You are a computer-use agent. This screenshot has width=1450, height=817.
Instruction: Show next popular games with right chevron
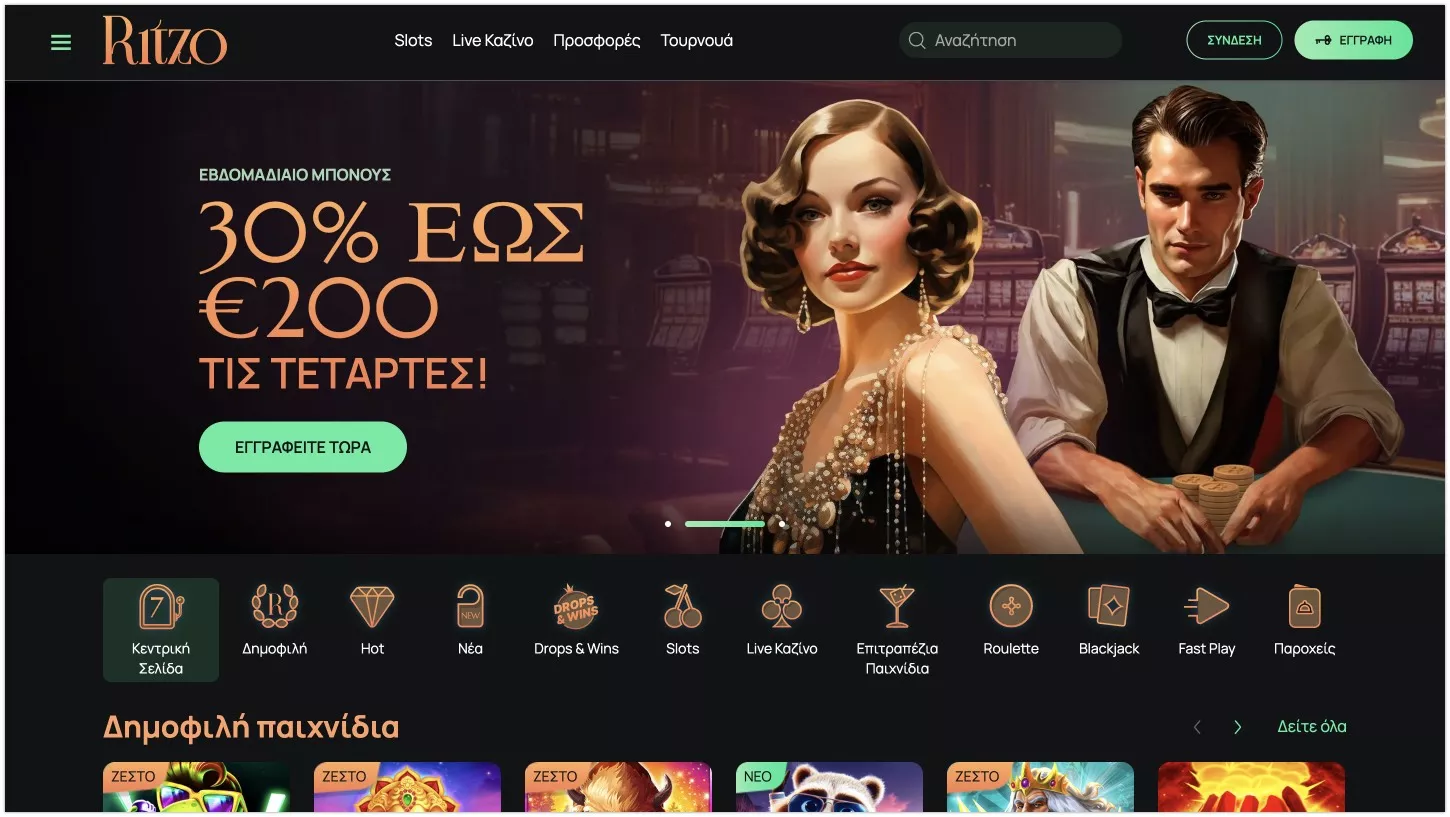coord(1238,727)
